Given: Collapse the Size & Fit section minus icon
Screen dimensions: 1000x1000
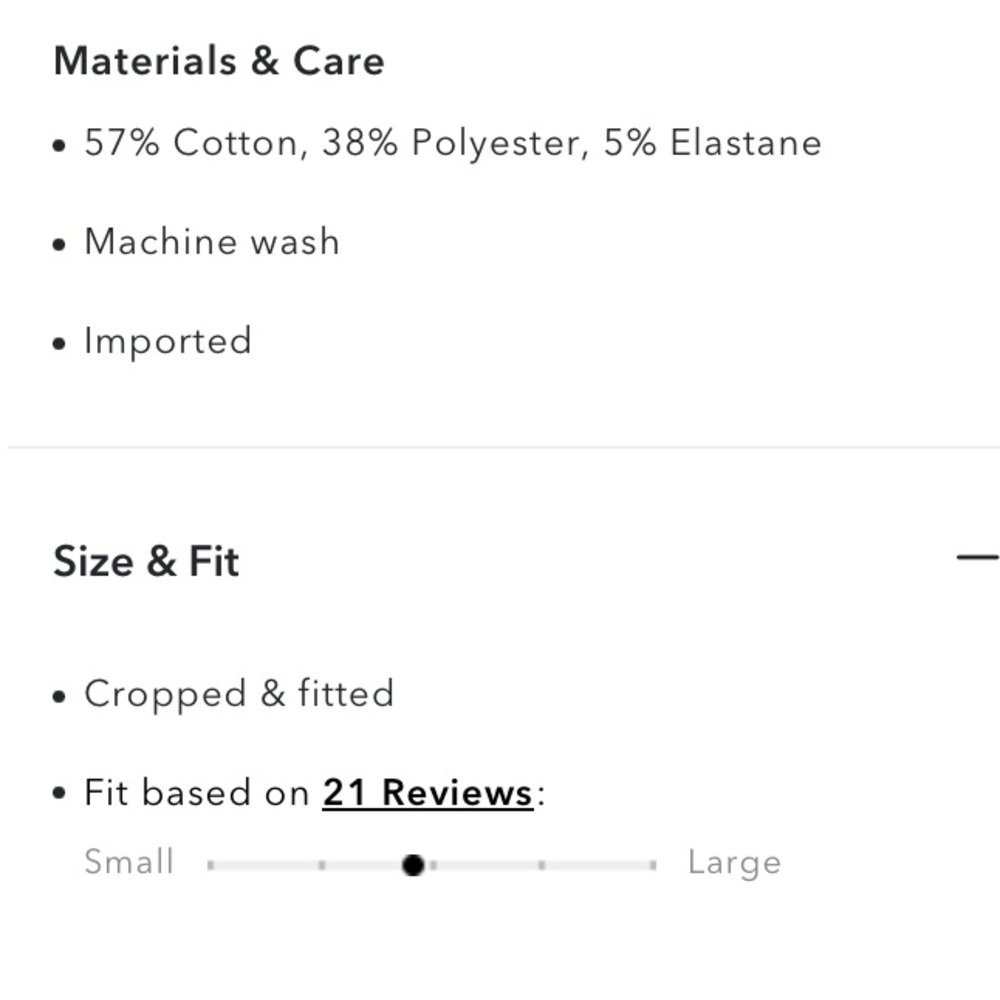Looking at the screenshot, I should 978,557.
